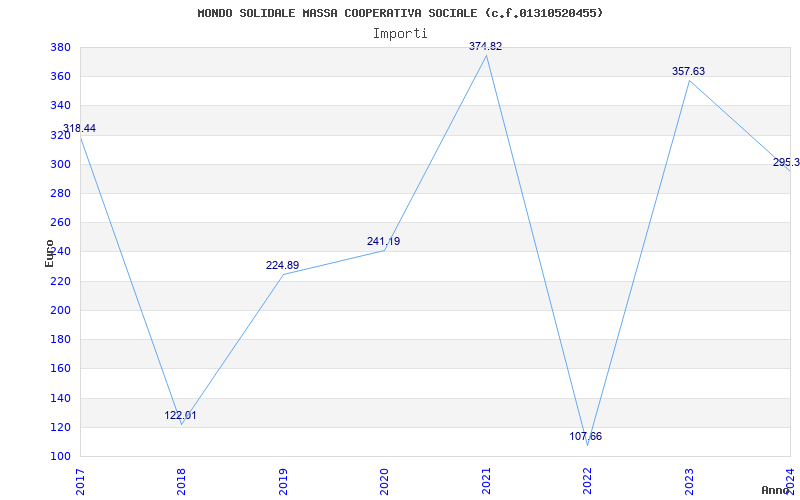Viewport: 800px width, 500px height.
Task: Click the 2021 x-axis year label
Action: coord(486,482)
